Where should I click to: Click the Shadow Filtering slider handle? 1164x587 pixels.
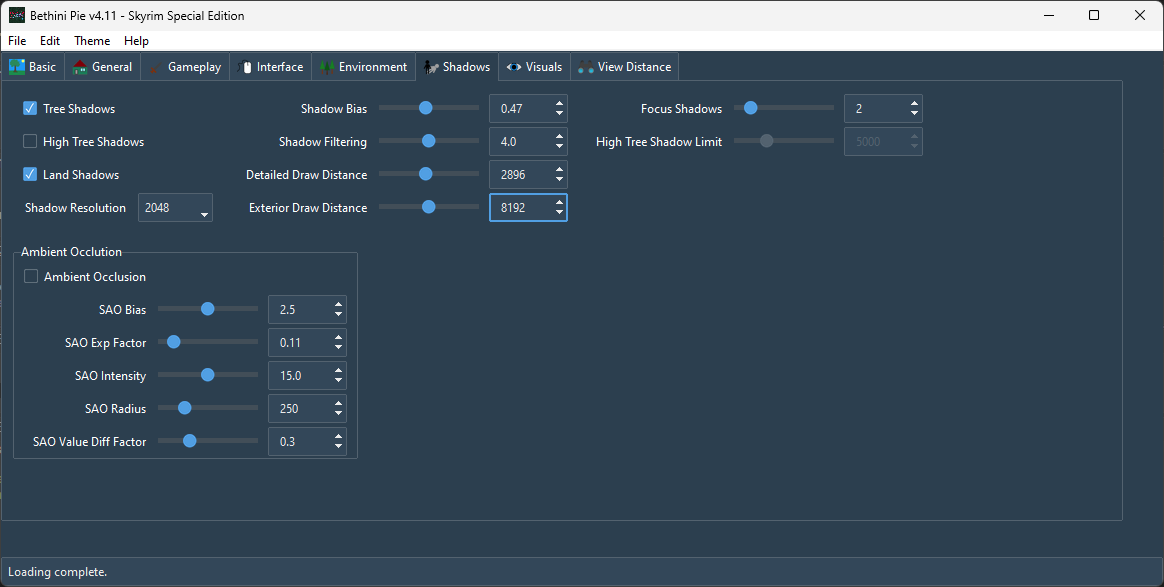tap(428, 140)
